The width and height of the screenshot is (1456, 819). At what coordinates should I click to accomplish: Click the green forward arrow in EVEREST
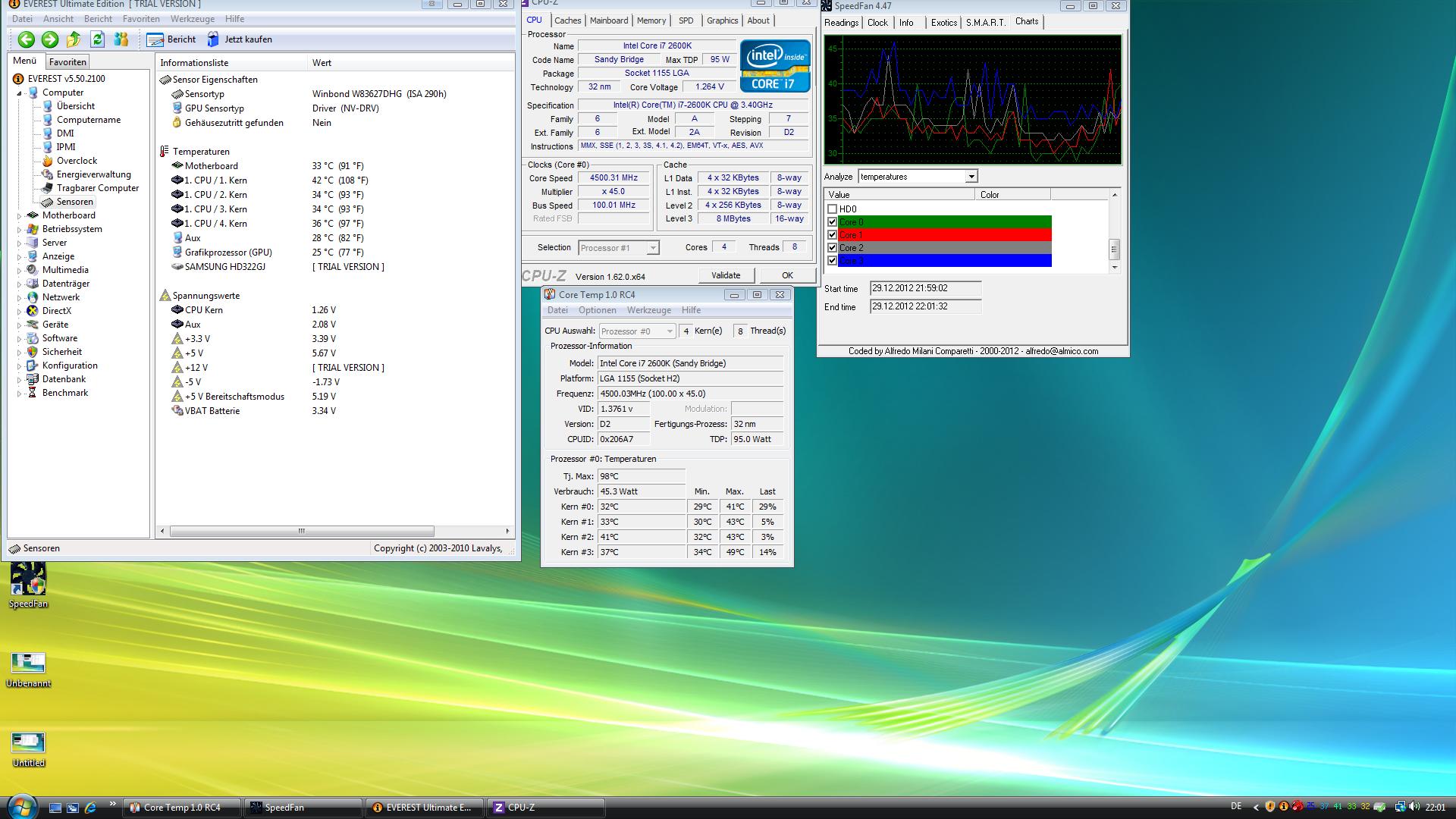coord(50,39)
